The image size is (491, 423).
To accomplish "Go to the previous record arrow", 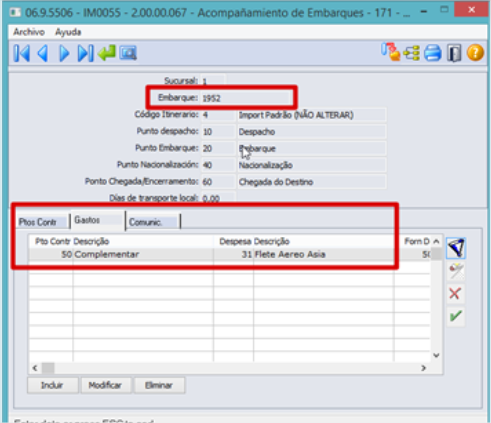I will point(43,53).
